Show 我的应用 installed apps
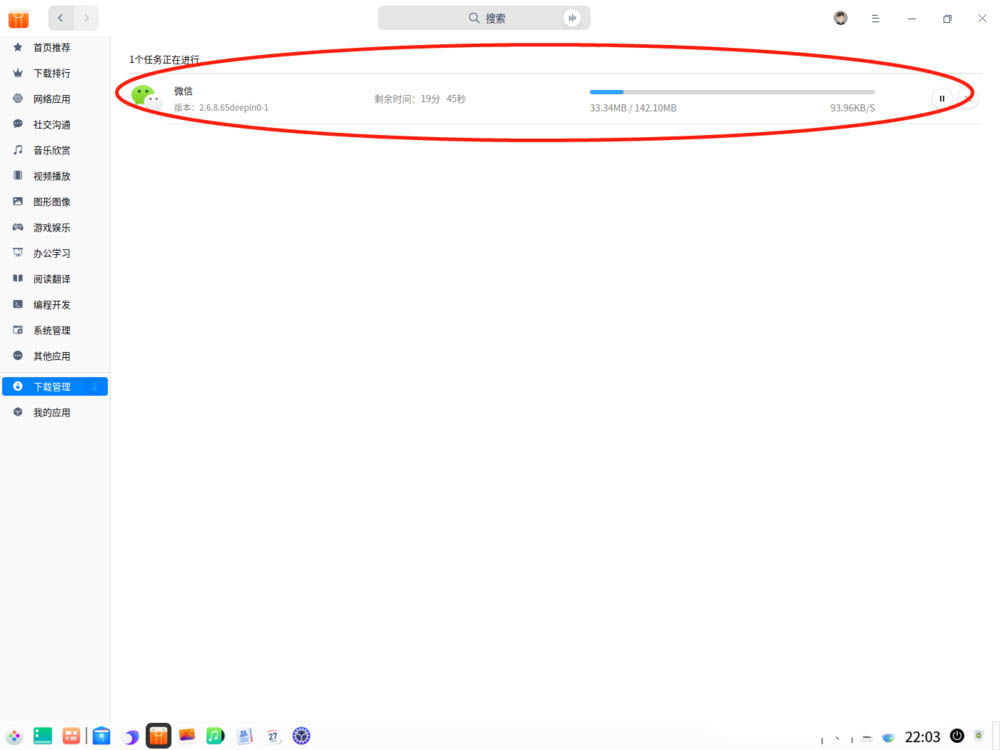This screenshot has width=1000, height=750. [x=52, y=412]
